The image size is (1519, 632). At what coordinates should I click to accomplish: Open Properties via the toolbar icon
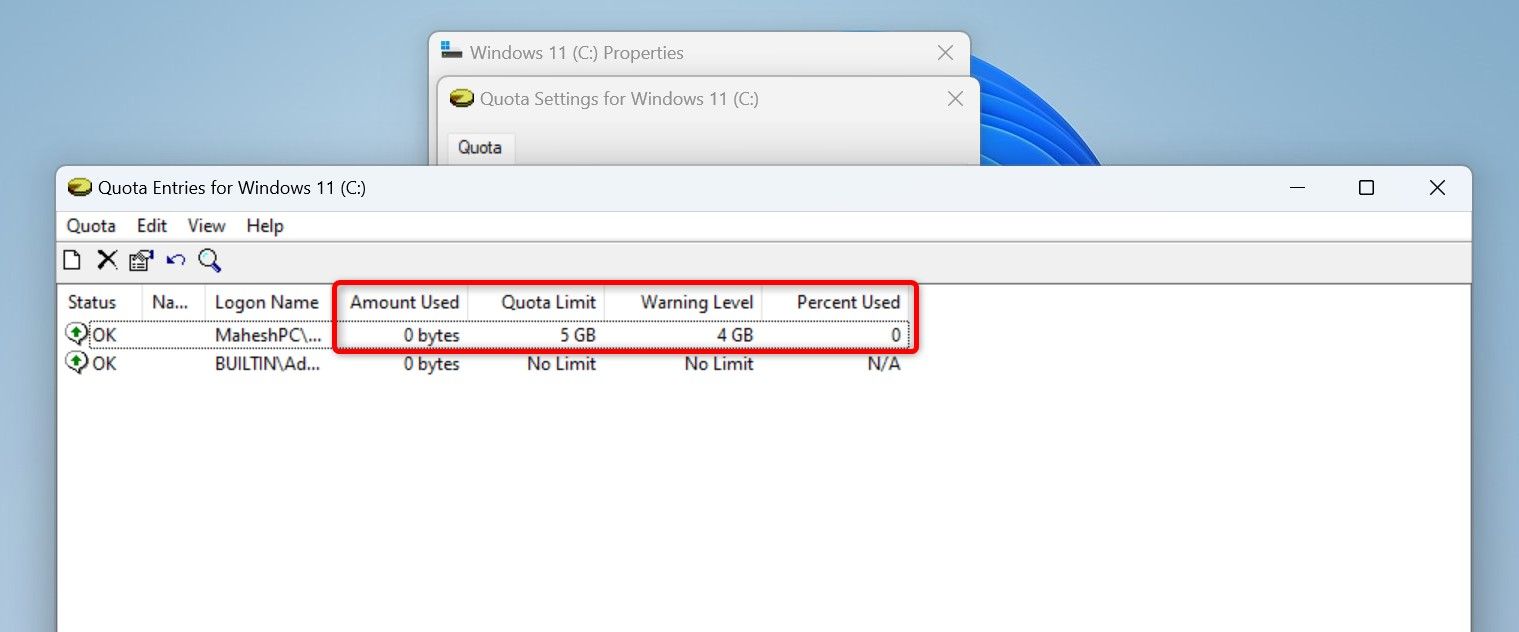pyautogui.click(x=141, y=261)
